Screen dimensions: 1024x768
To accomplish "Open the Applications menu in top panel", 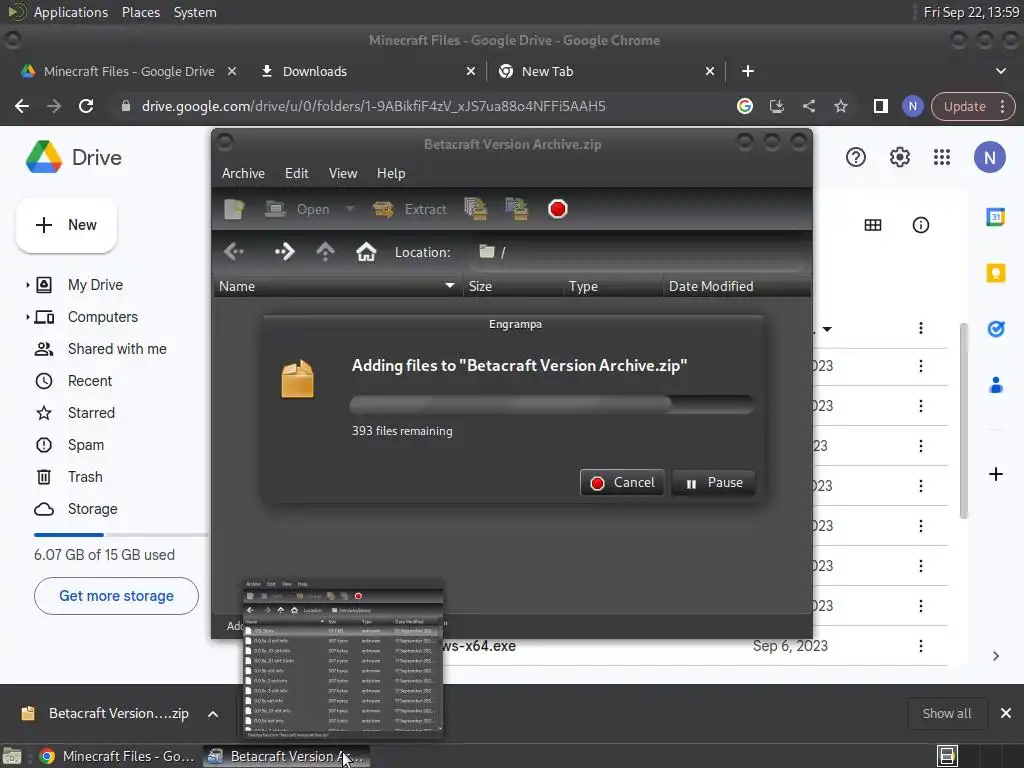I will click(x=71, y=12).
